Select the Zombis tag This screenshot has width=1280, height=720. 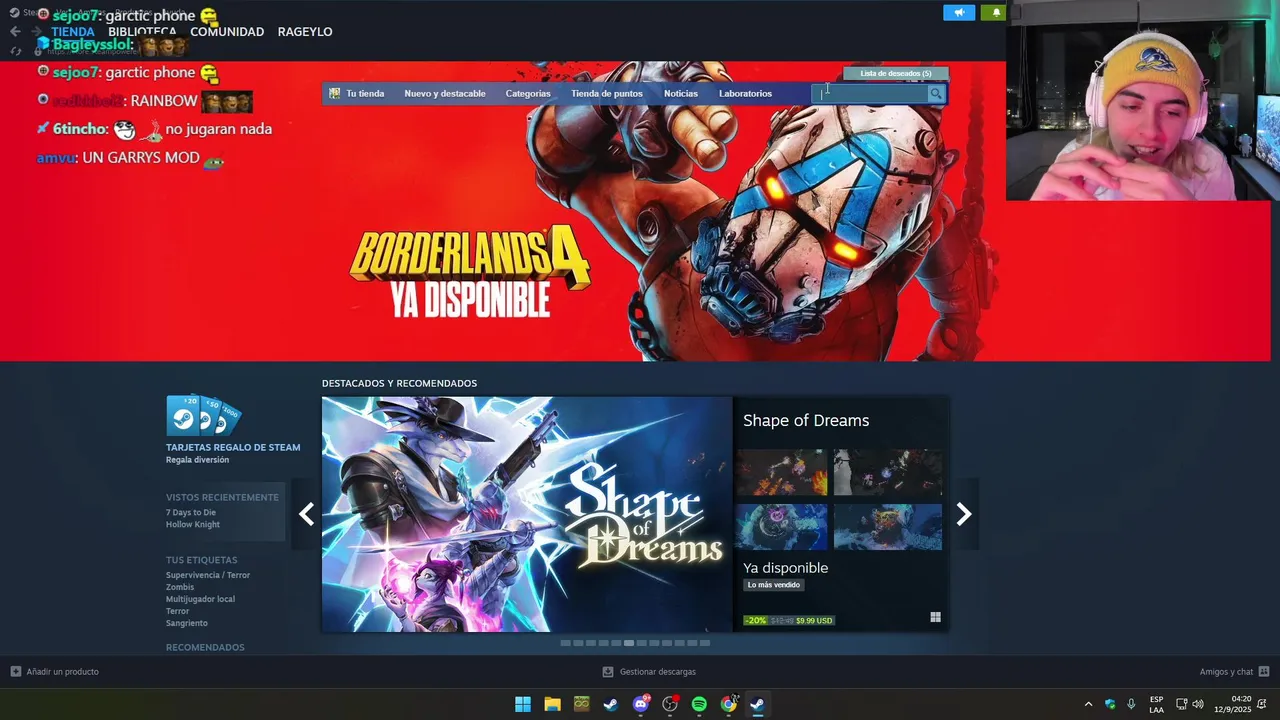[180, 587]
